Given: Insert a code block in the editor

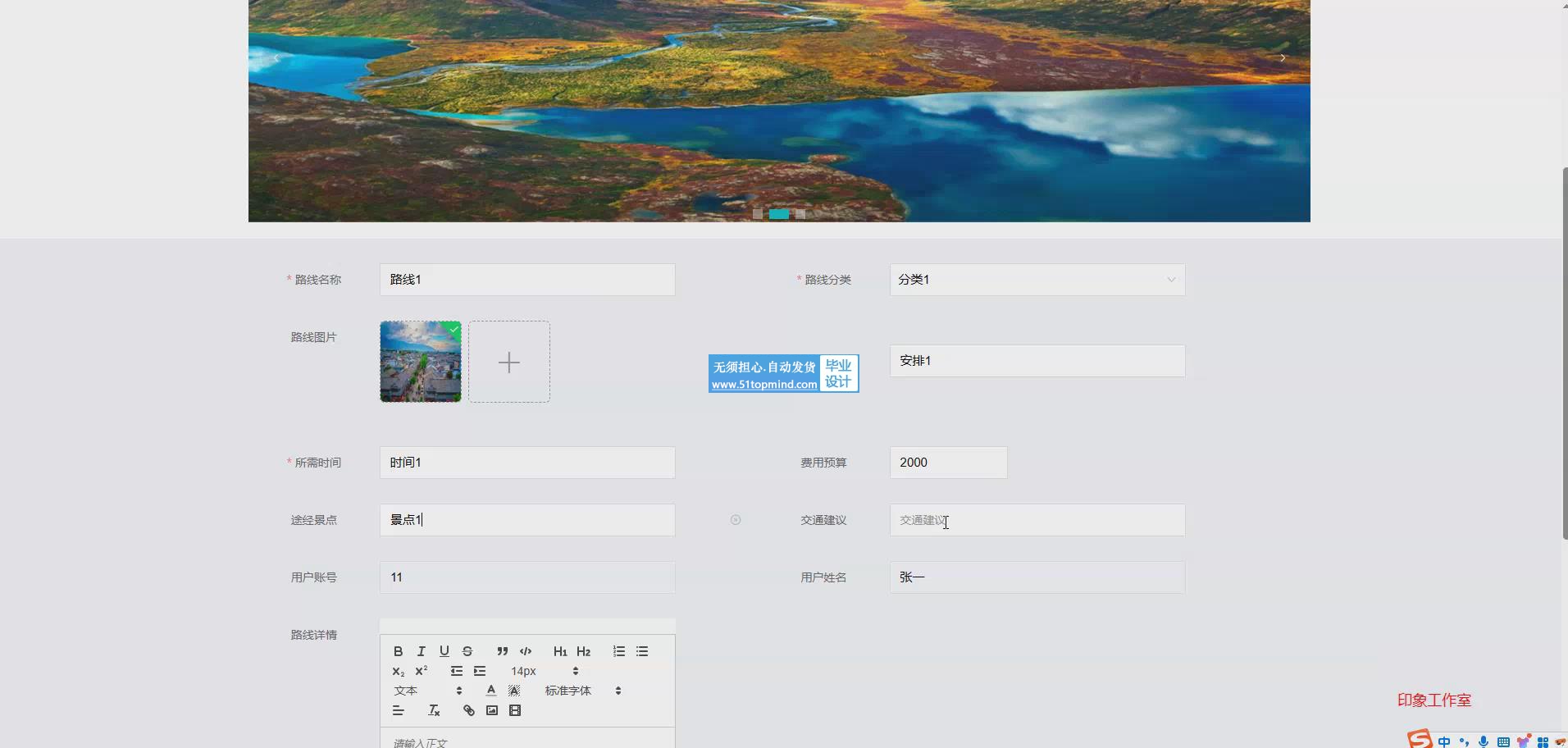Looking at the screenshot, I should coord(526,651).
